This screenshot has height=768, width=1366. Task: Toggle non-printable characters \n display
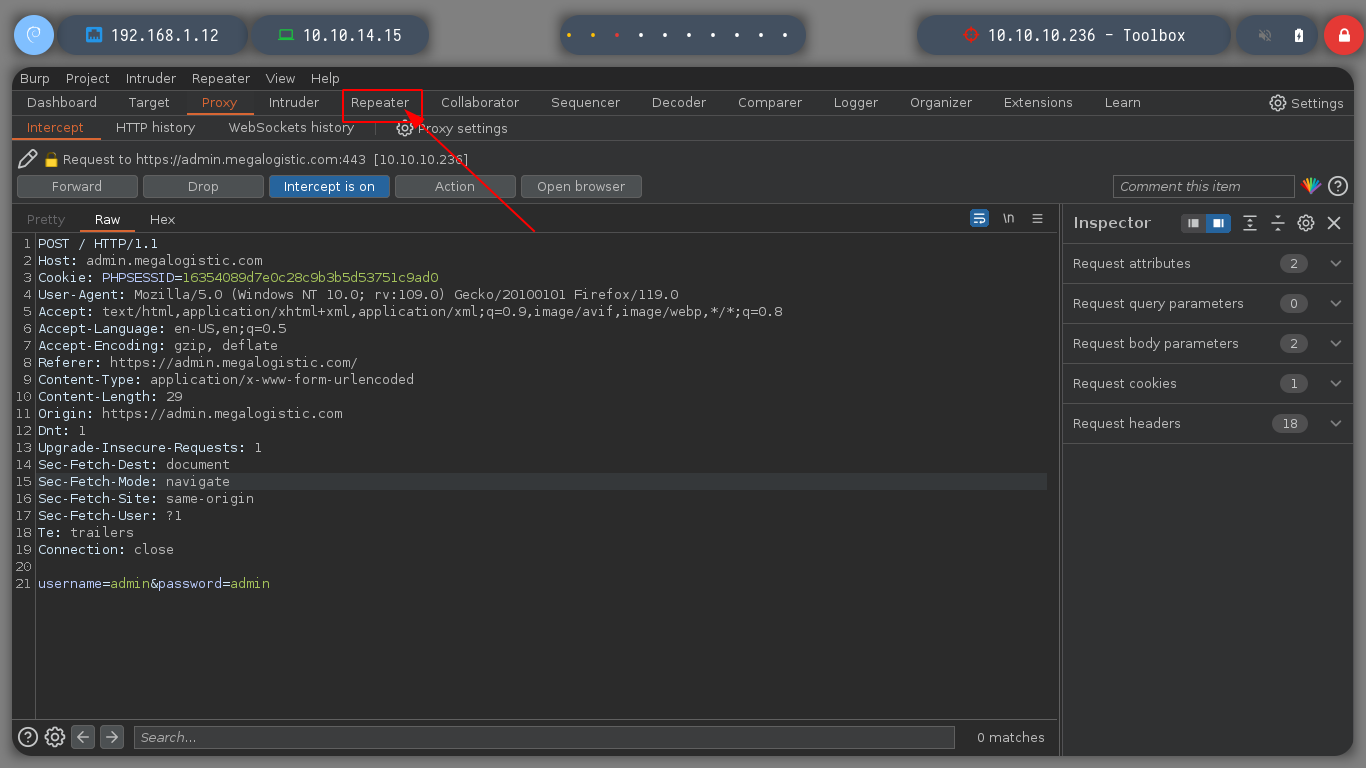pos(1009,218)
